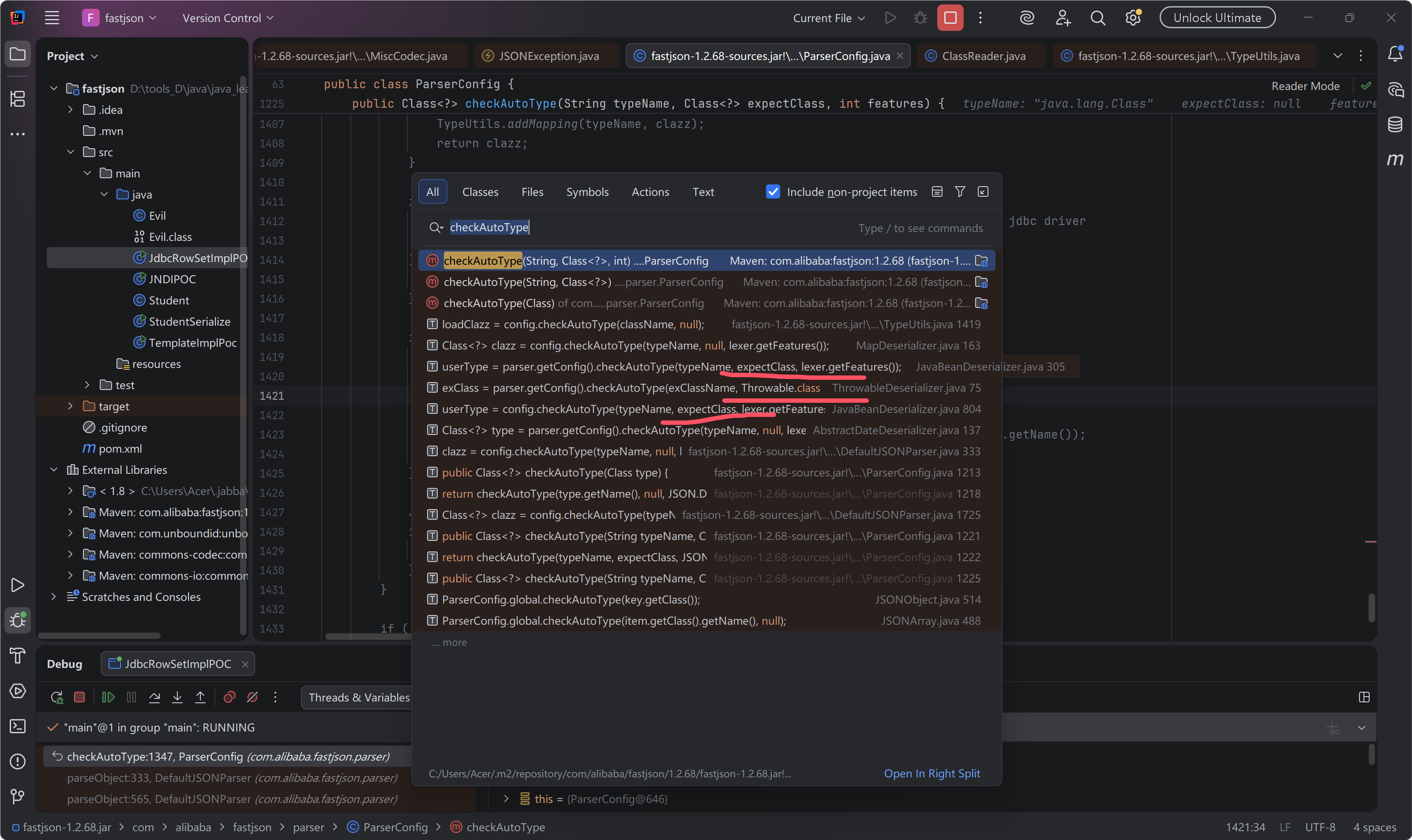Open the Database tool window
This screenshot has width=1412, height=840.
1395,124
